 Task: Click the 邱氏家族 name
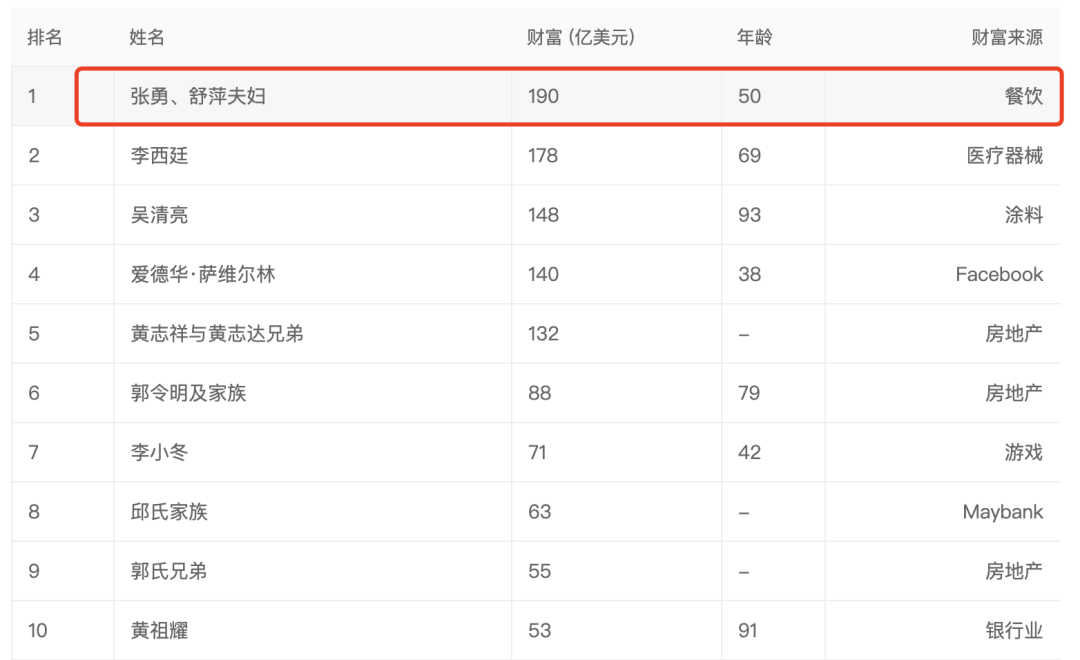click(x=169, y=512)
